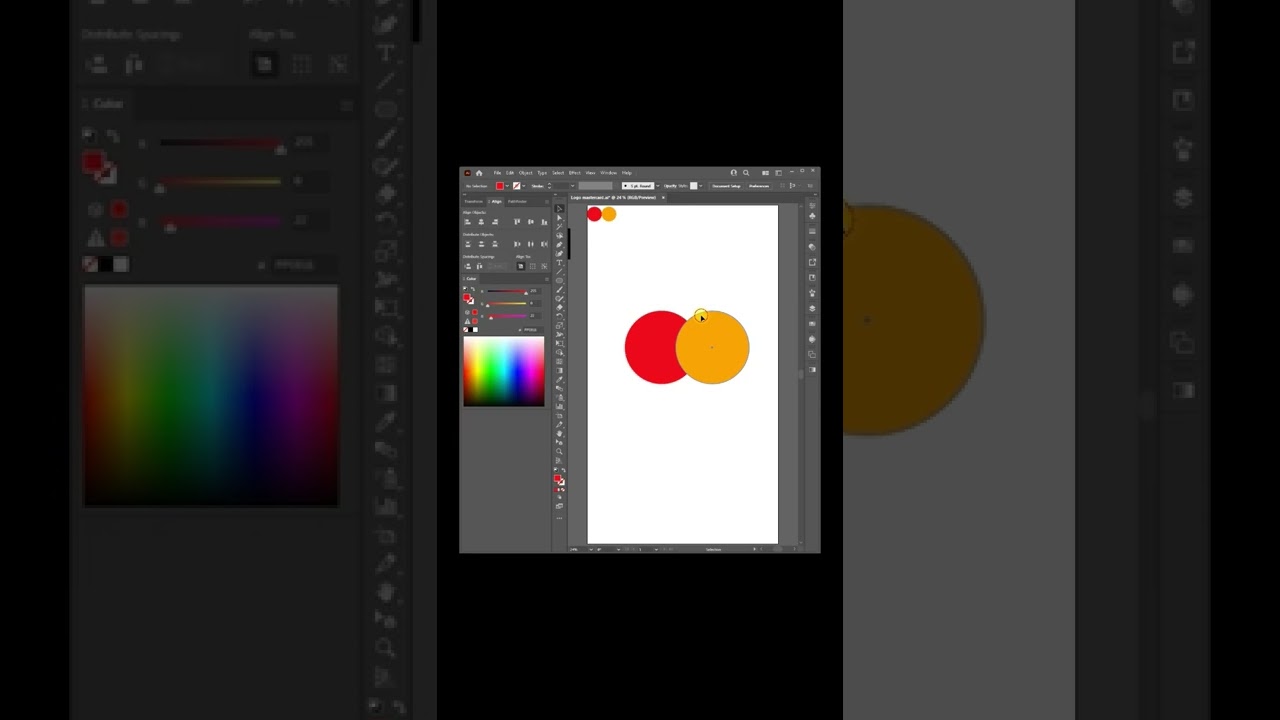Select the Type tool

559,263
